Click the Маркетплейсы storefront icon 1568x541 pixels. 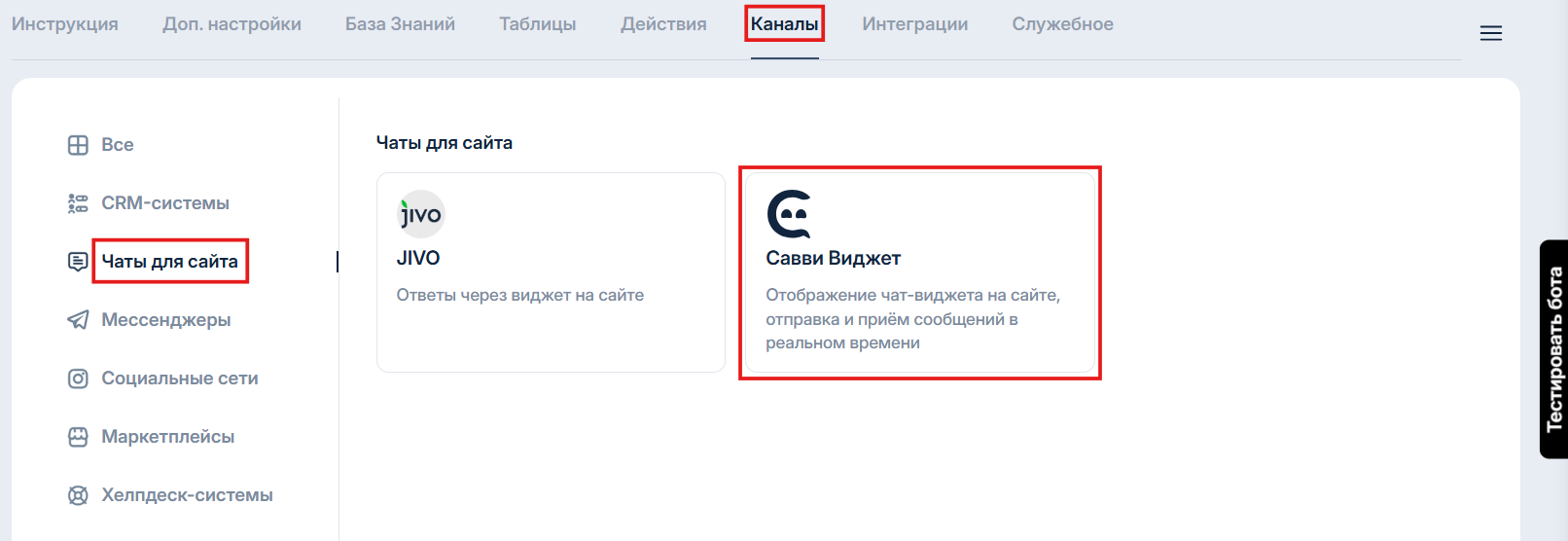(x=78, y=437)
